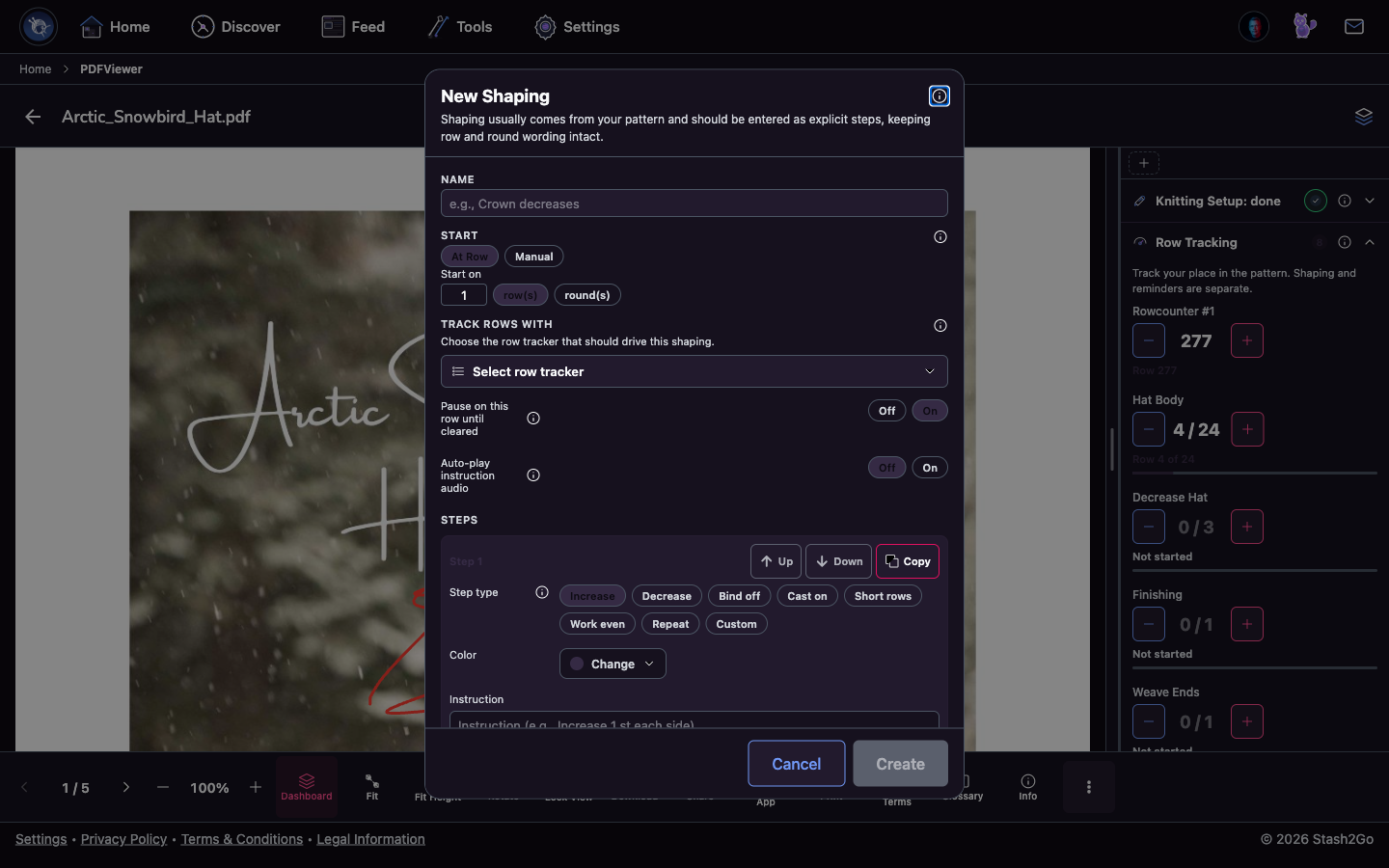The image size is (1389, 868).
Task: Increment the Decrease Hat plus button
Action: (x=1247, y=527)
